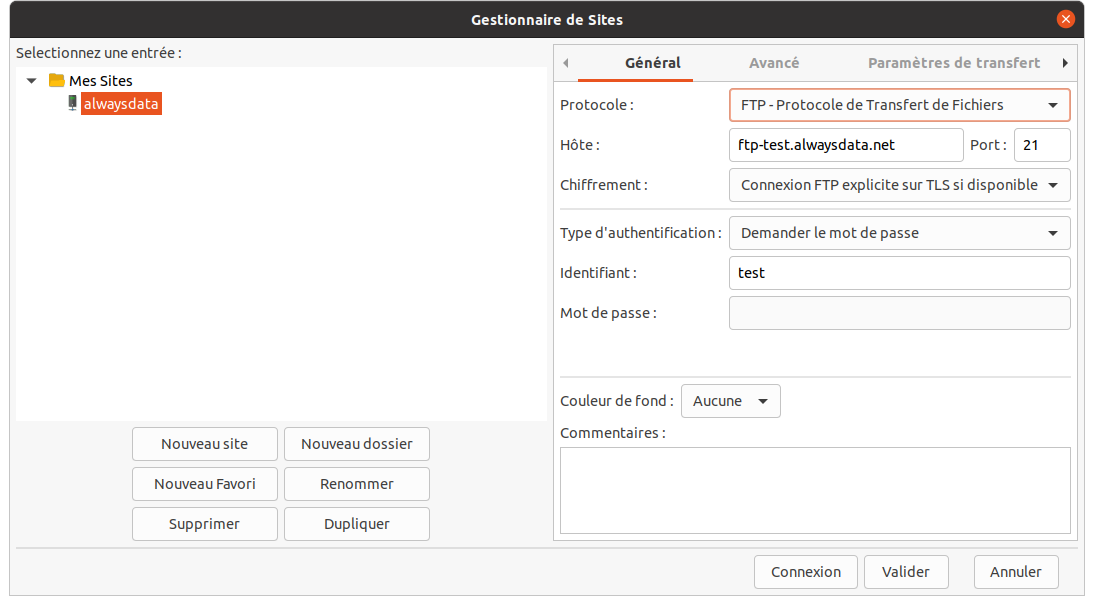Click in the Hôte input field

(846, 145)
